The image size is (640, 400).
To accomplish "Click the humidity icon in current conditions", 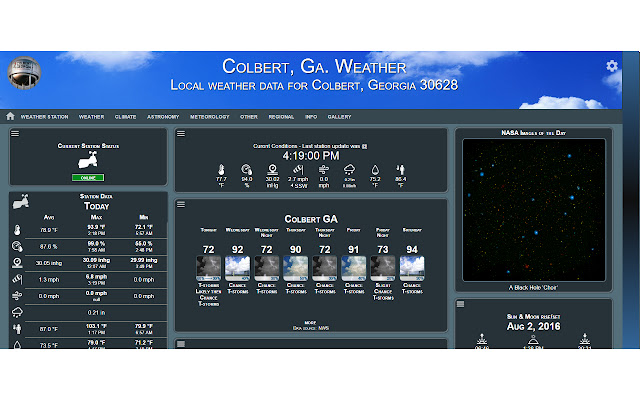I will 247,169.
